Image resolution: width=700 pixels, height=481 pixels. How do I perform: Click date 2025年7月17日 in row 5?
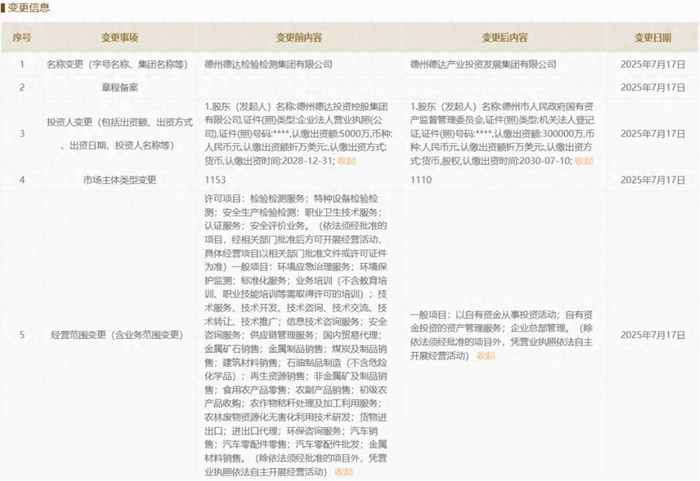click(x=653, y=335)
